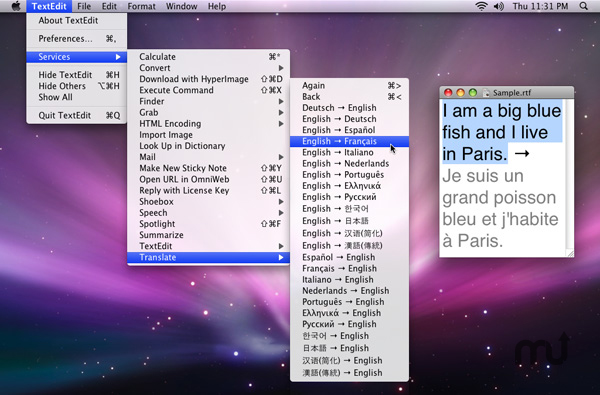Select Reply with License Key

209,190
